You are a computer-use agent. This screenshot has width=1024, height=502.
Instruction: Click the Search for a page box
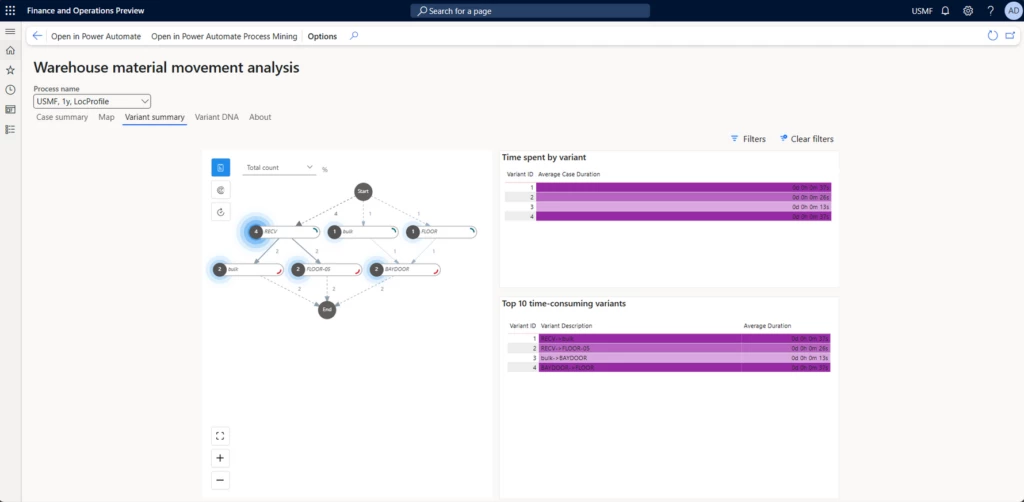530,11
